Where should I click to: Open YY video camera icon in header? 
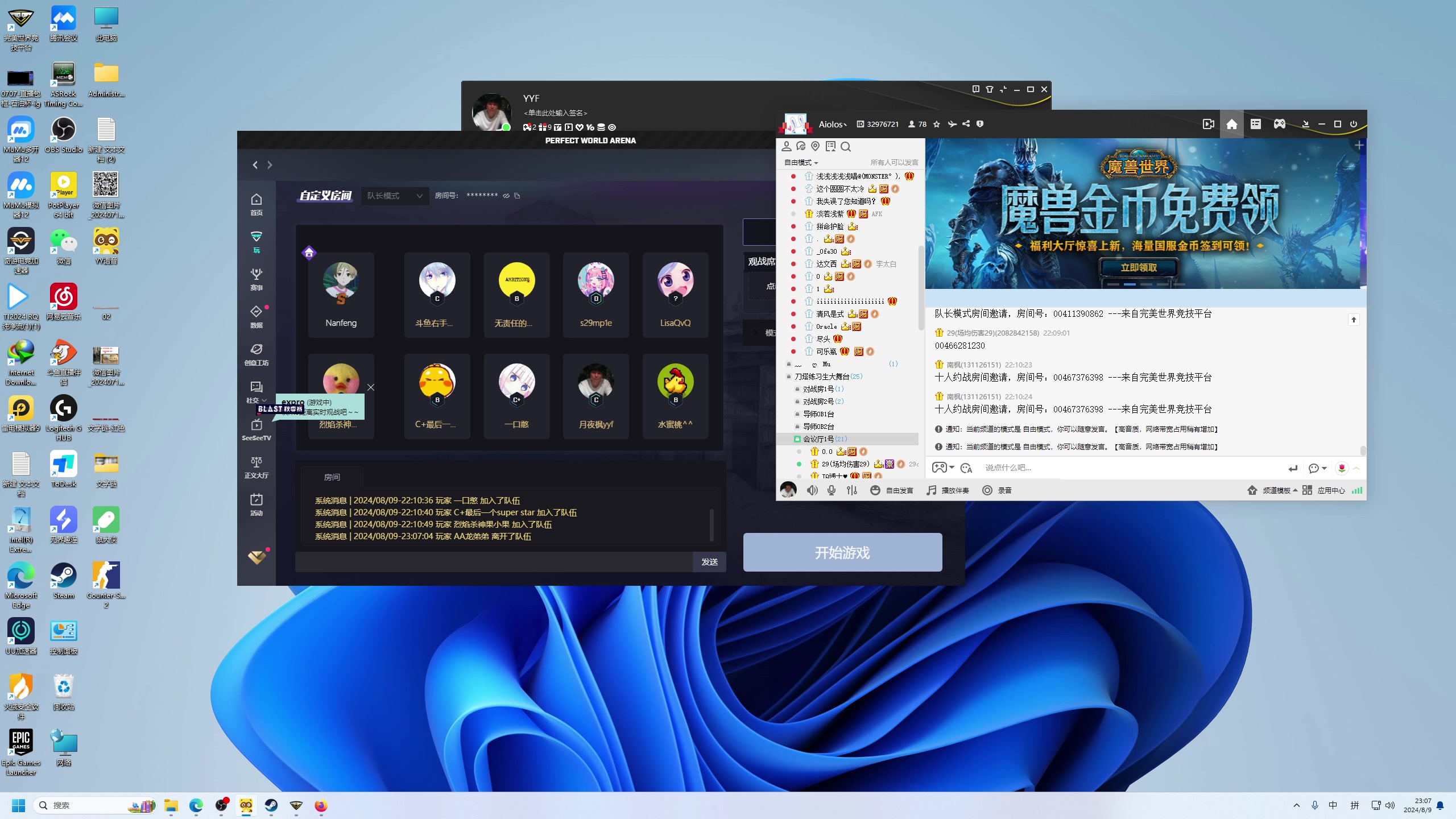coord(1209,124)
